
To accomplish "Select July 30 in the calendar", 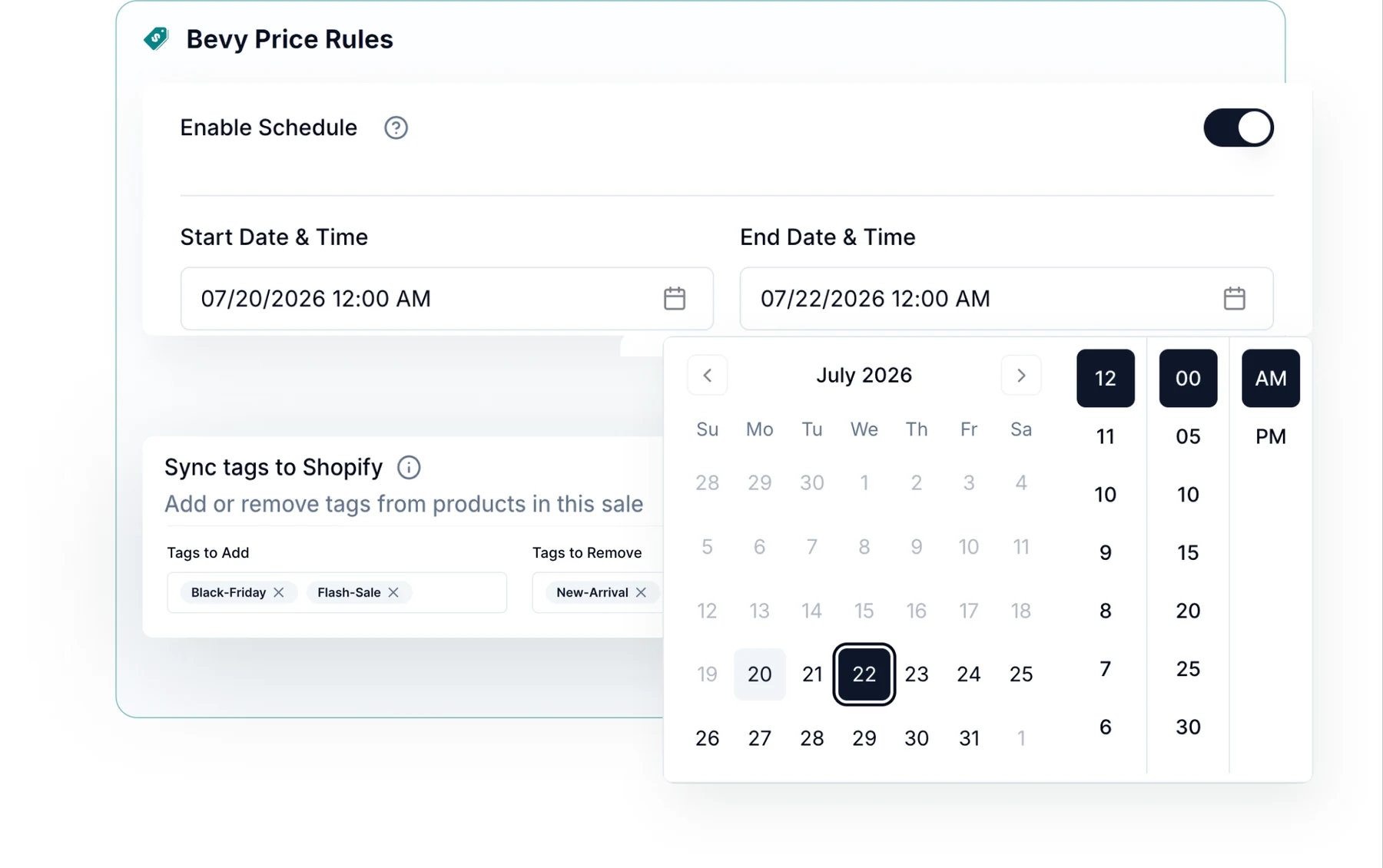I will point(917,738).
